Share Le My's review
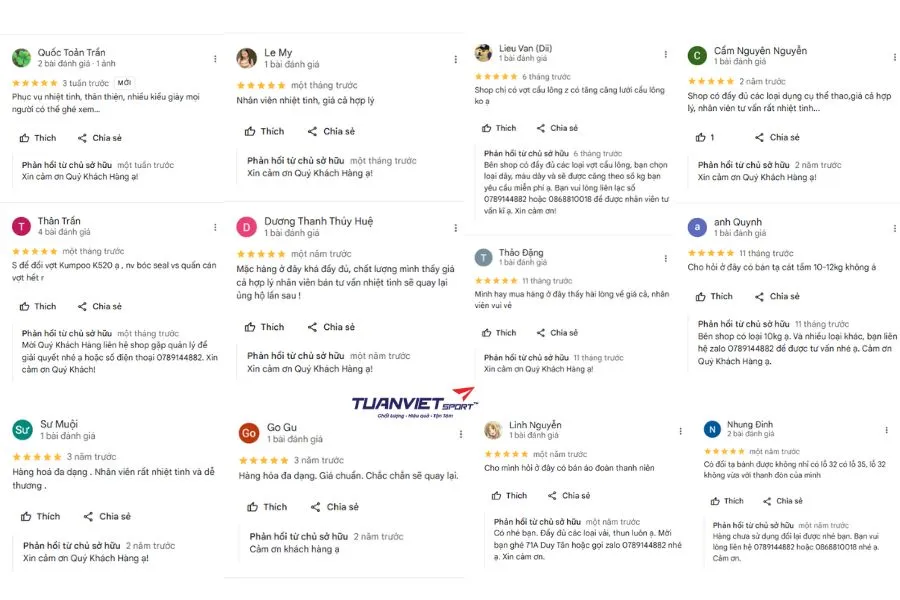This screenshot has height=600, width=900. coord(330,131)
